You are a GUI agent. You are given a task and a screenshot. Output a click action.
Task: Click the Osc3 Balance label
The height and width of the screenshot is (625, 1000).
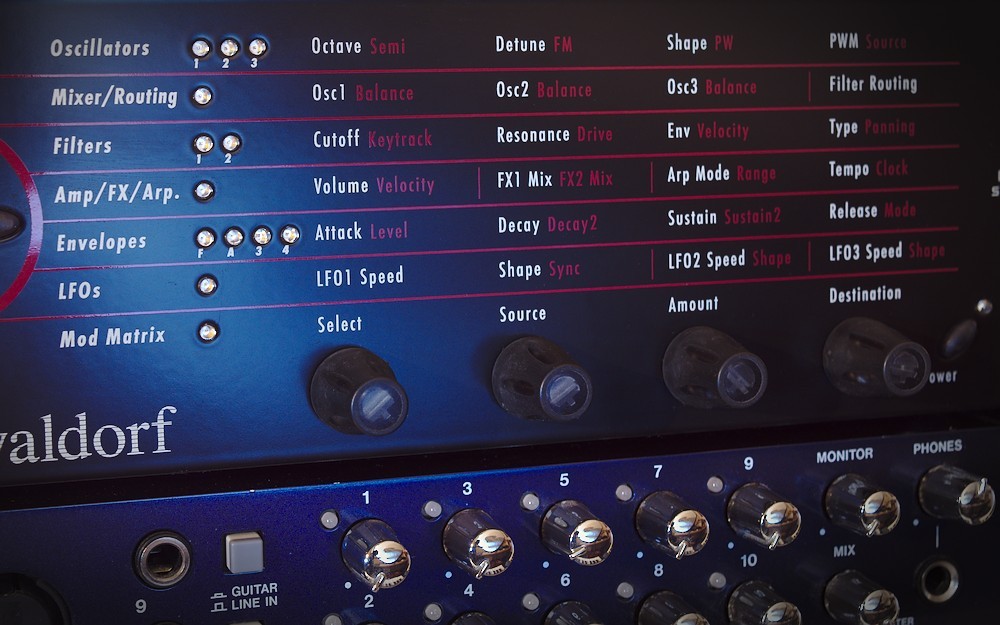click(x=712, y=87)
